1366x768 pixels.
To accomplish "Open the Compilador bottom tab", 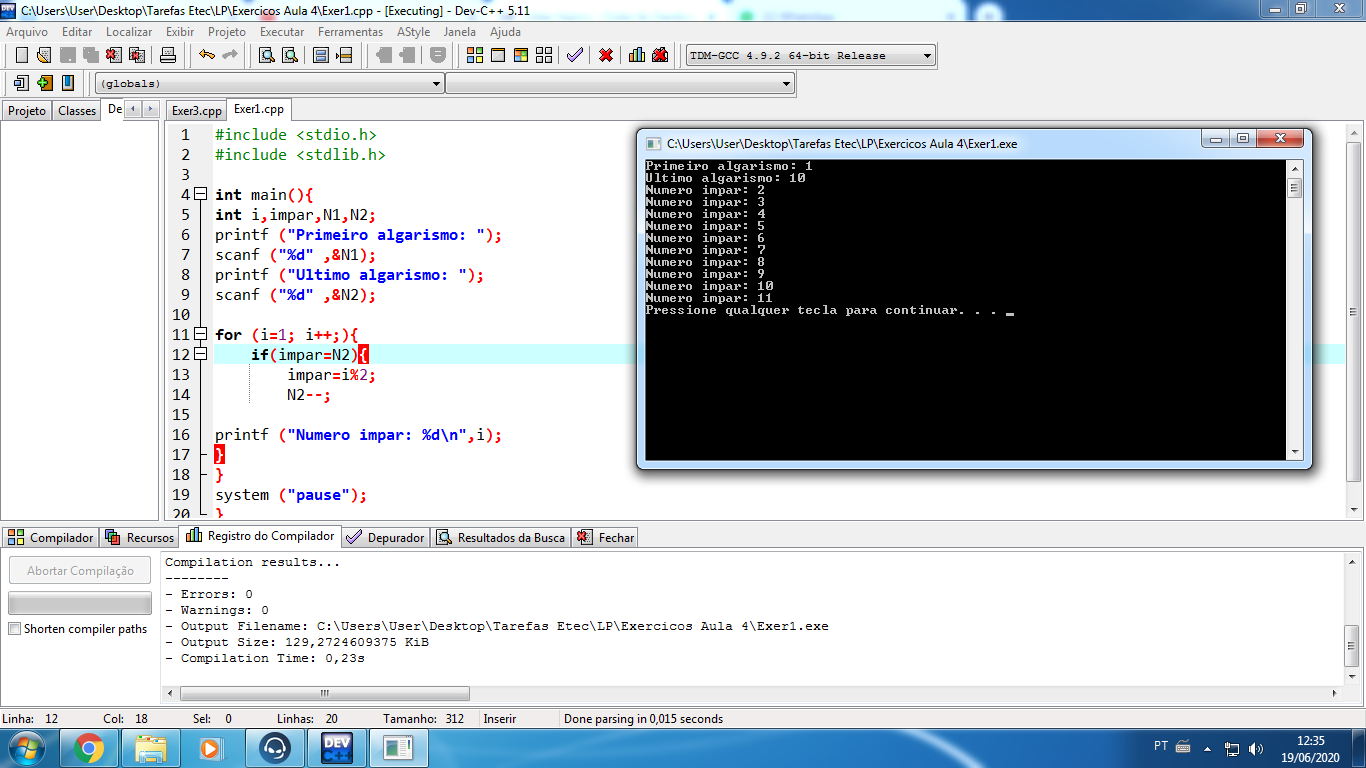I will point(51,537).
